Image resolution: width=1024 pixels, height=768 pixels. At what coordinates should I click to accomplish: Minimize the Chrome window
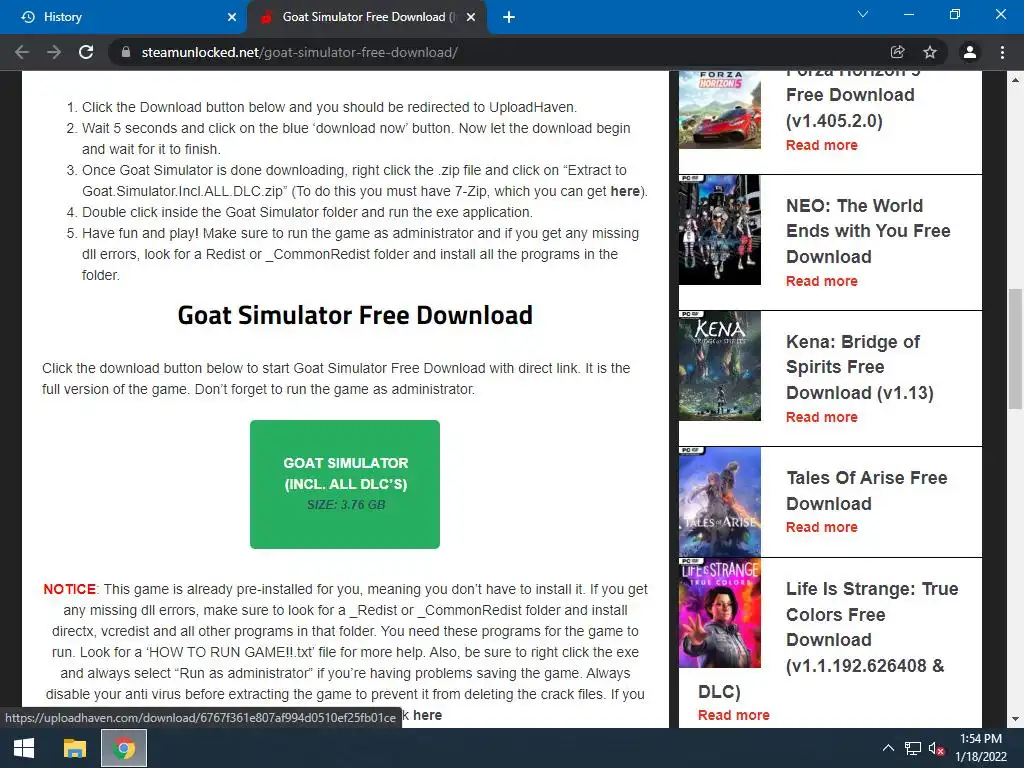[x=908, y=14]
